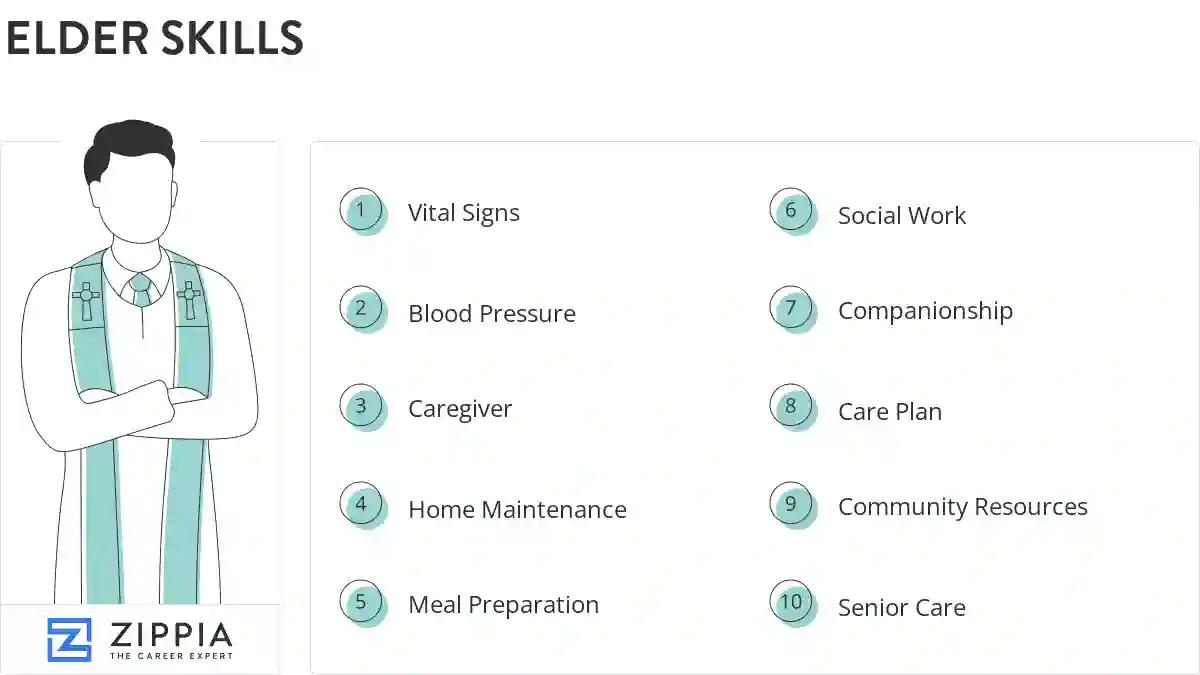Click the blue Zippia Z logo icon
This screenshot has width=1200, height=675.
click(x=69, y=639)
